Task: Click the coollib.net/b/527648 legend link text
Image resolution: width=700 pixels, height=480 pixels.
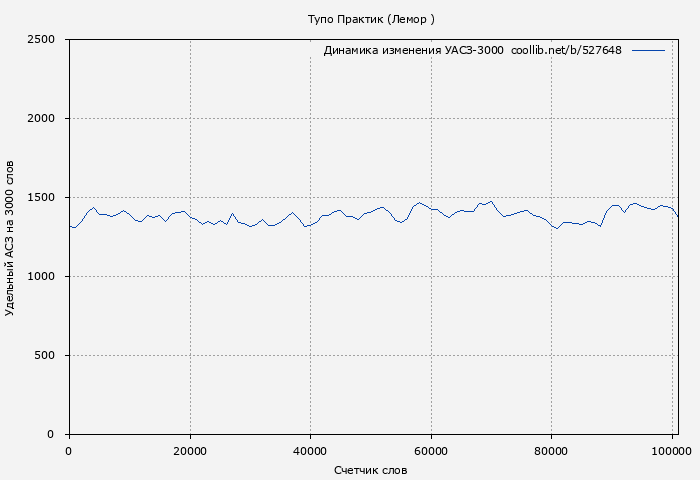Action: click(566, 50)
